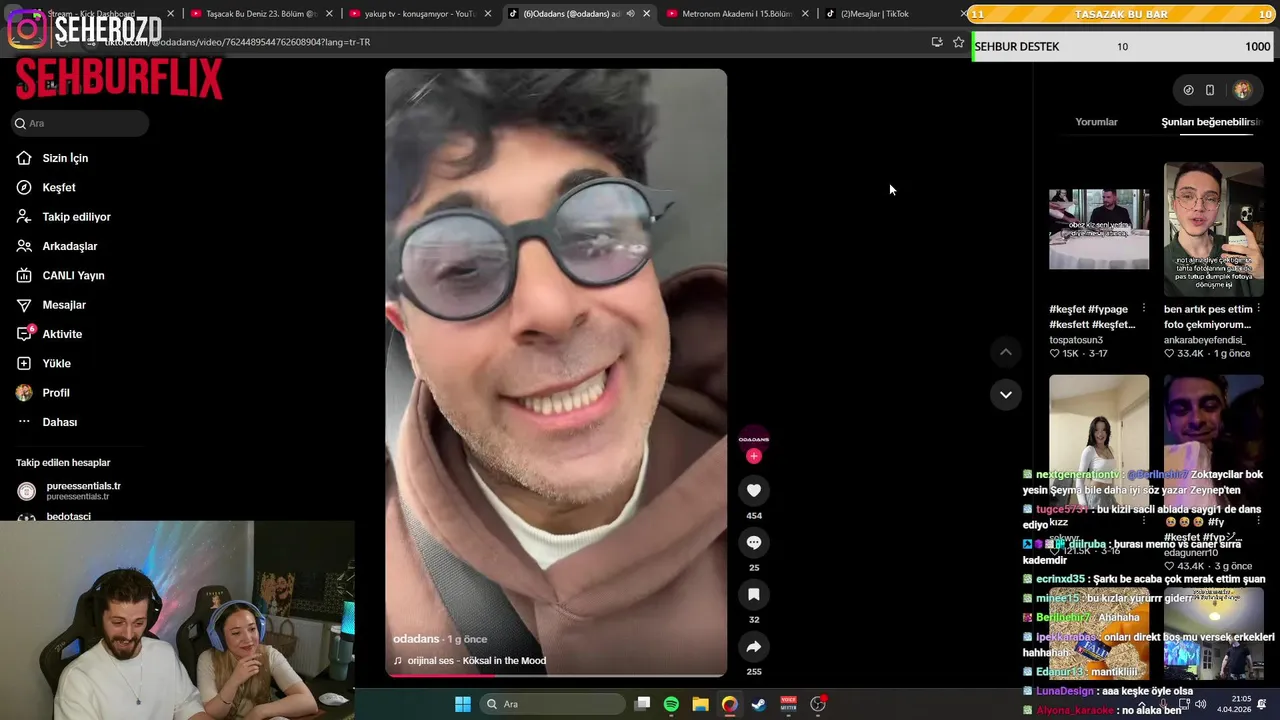Viewport: 1280px width, 720px height.
Task: Go to next video with down chevron
Action: click(1006, 394)
